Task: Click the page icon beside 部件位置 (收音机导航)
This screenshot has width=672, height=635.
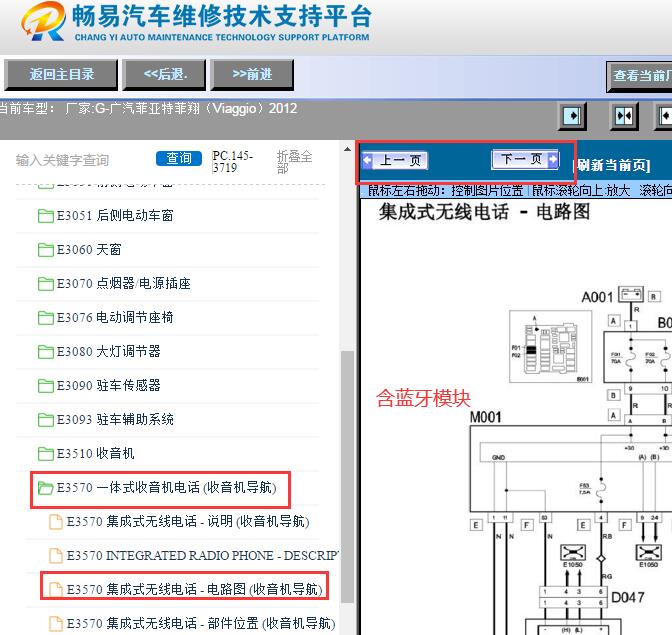Action: point(56,623)
